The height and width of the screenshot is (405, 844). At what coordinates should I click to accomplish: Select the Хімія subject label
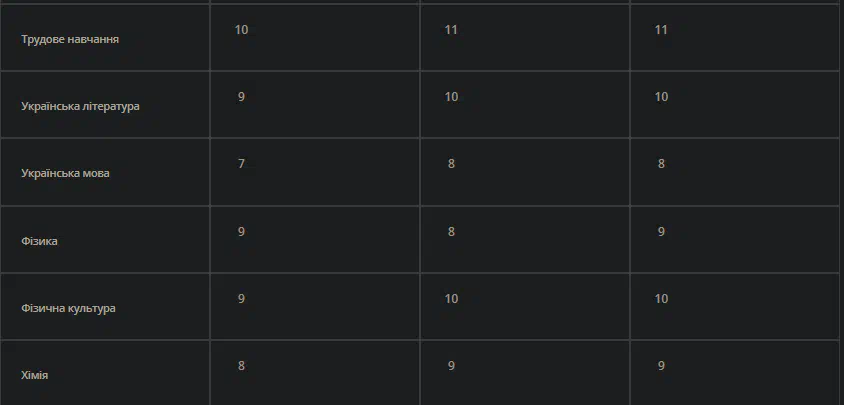click(x=34, y=375)
